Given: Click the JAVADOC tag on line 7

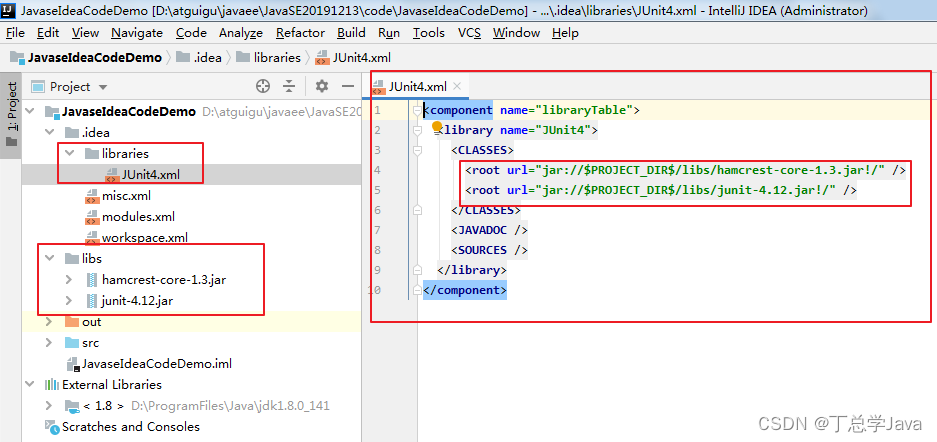Looking at the screenshot, I should [489, 230].
